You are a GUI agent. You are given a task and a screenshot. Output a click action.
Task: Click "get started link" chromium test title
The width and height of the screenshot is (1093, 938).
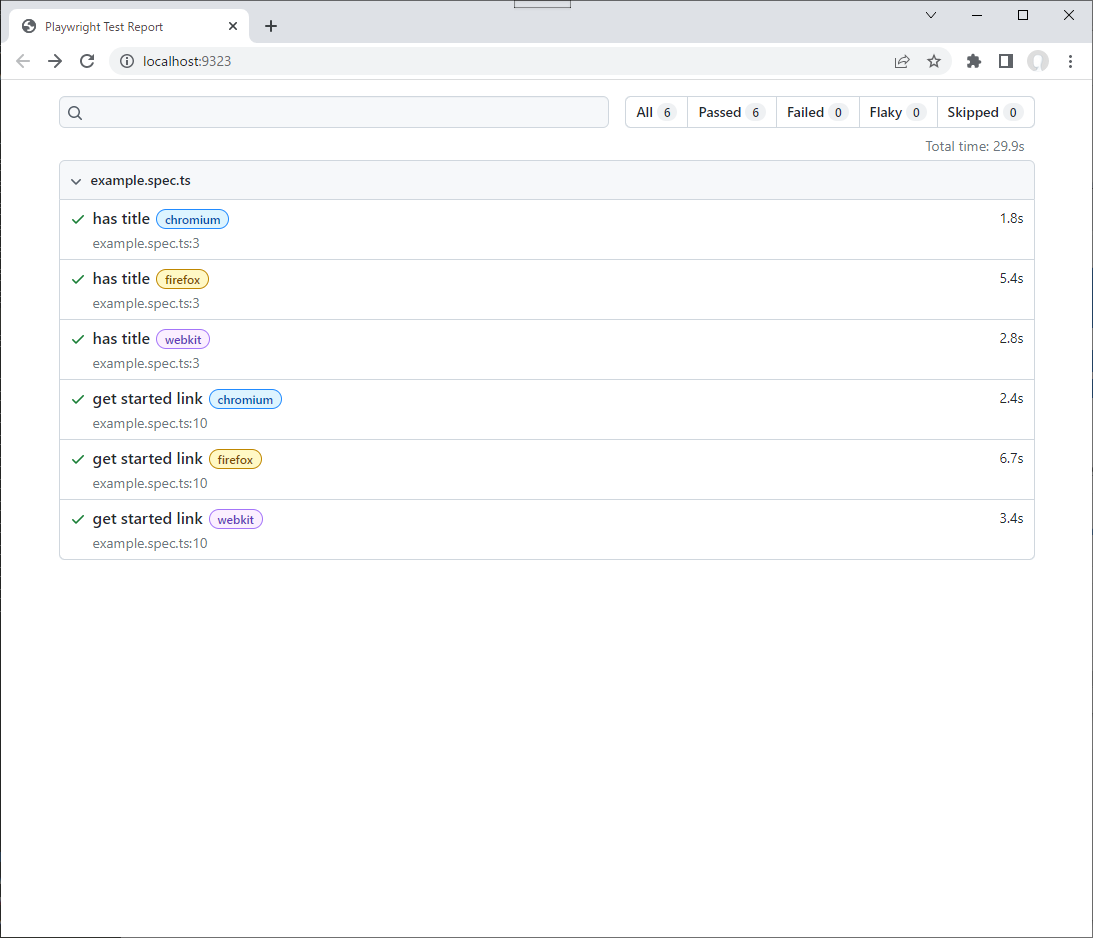pyautogui.click(x=147, y=398)
